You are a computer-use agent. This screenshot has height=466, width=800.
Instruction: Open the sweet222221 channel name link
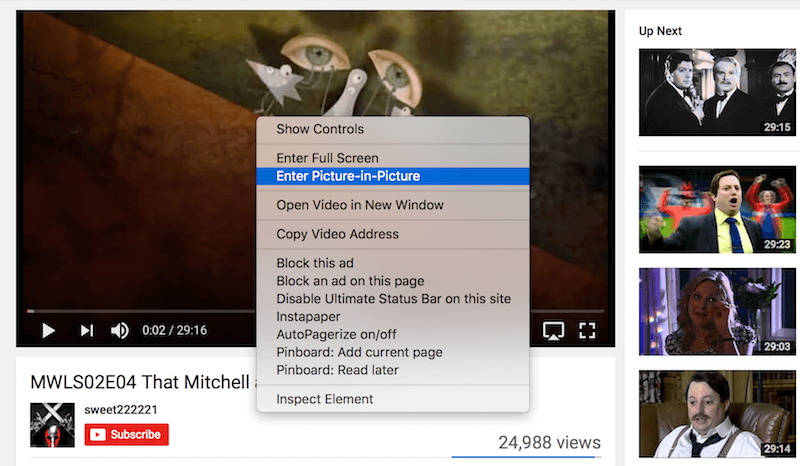[121, 410]
